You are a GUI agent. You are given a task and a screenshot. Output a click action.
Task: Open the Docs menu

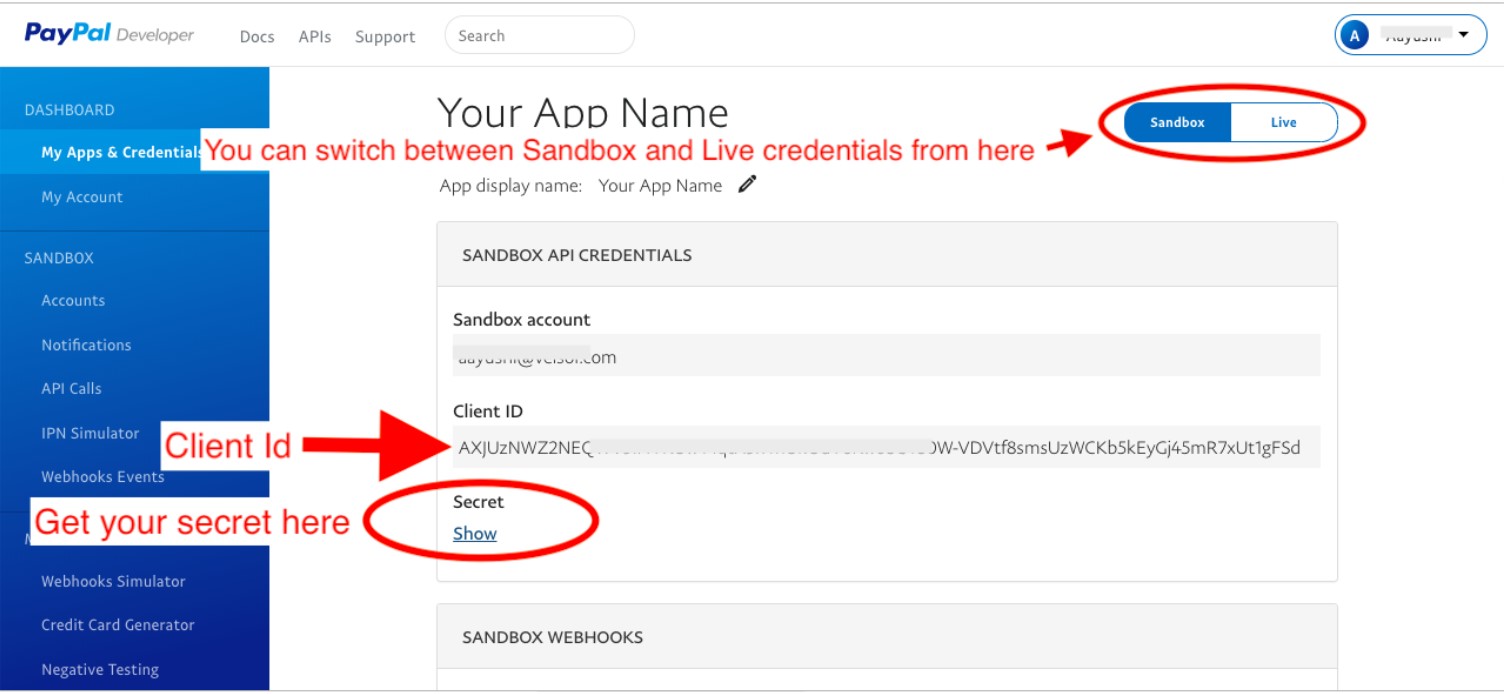(x=257, y=37)
